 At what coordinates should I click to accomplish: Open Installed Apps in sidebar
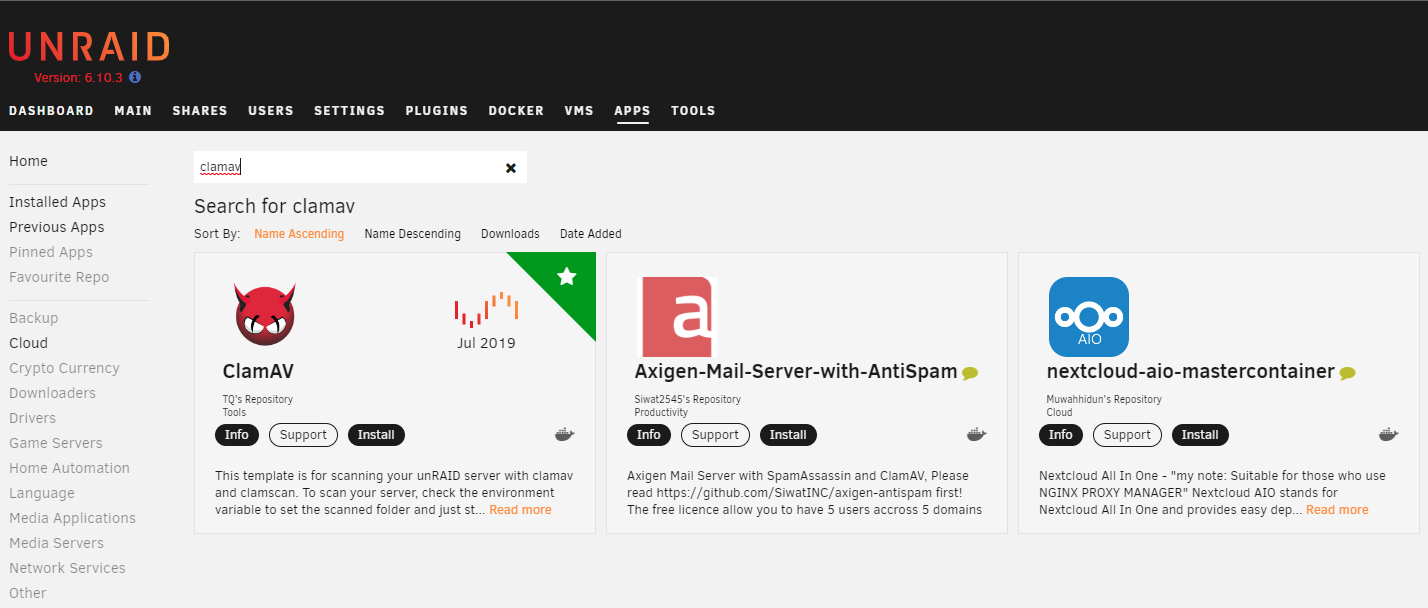(57, 202)
